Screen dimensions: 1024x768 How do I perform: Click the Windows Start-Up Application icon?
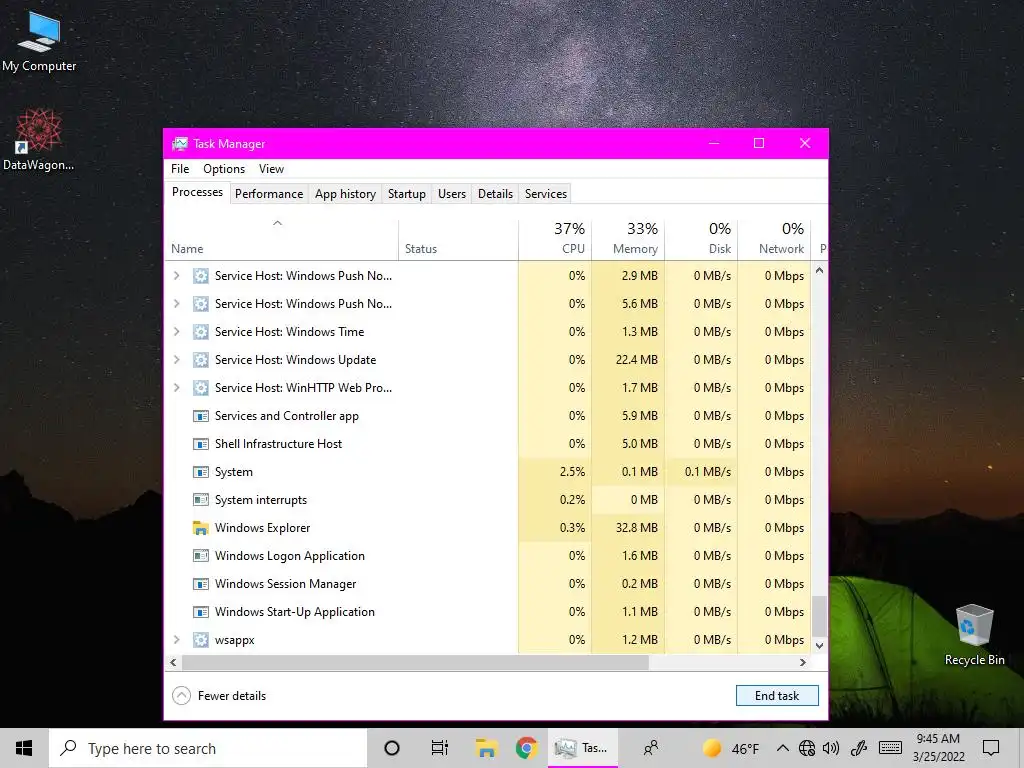coord(200,612)
